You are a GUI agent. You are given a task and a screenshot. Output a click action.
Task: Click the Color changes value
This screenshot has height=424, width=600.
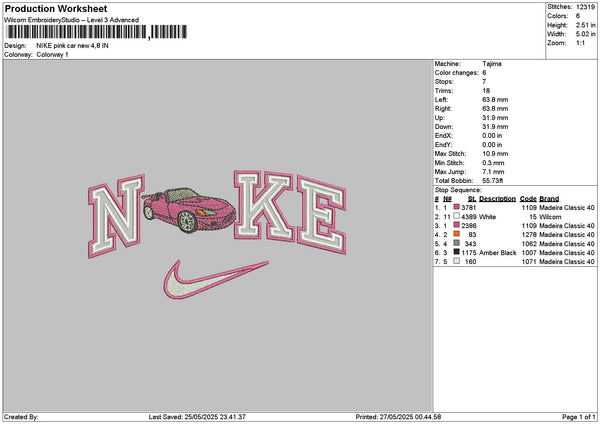click(484, 73)
